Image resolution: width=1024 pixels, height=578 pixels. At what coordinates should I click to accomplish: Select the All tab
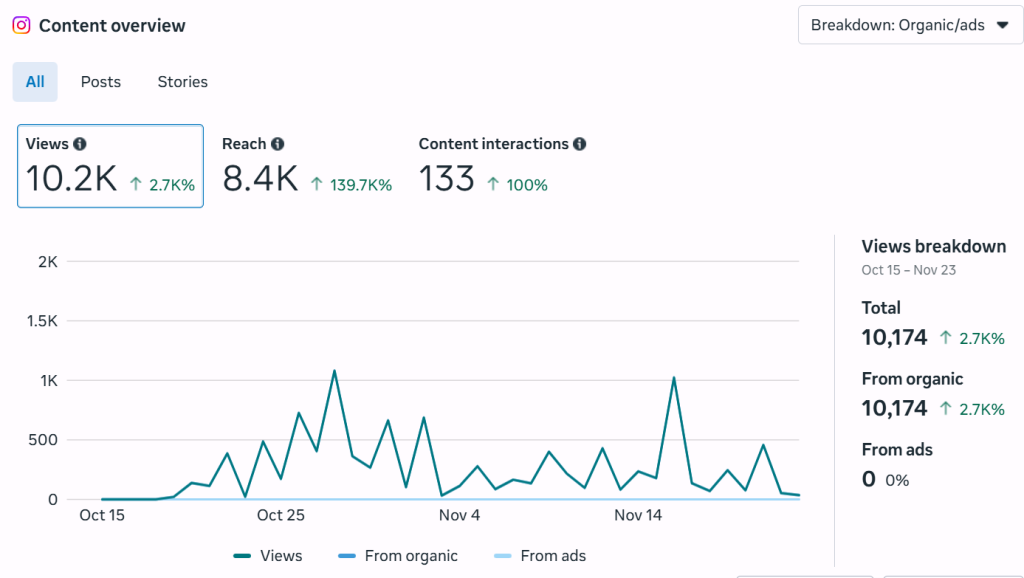tap(35, 82)
